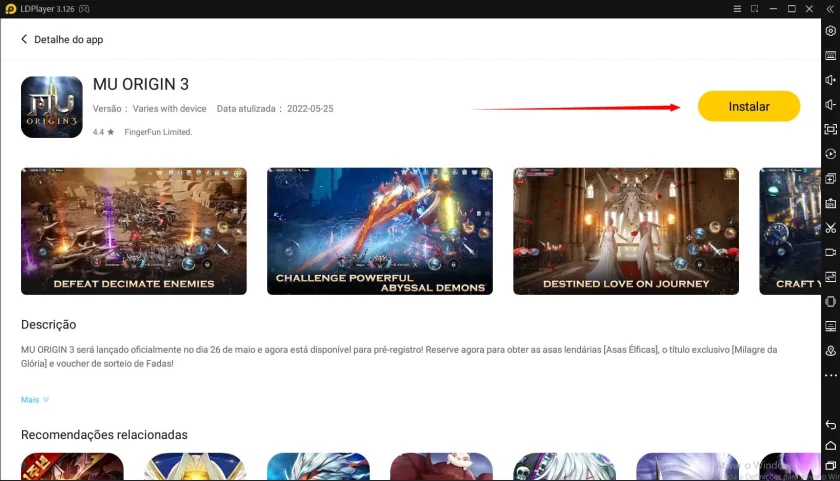Image resolution: width=840 pixels, height=481 pixels.
Task: Decrease volume using sidebar speaker minus
Action: coord(830,105)
